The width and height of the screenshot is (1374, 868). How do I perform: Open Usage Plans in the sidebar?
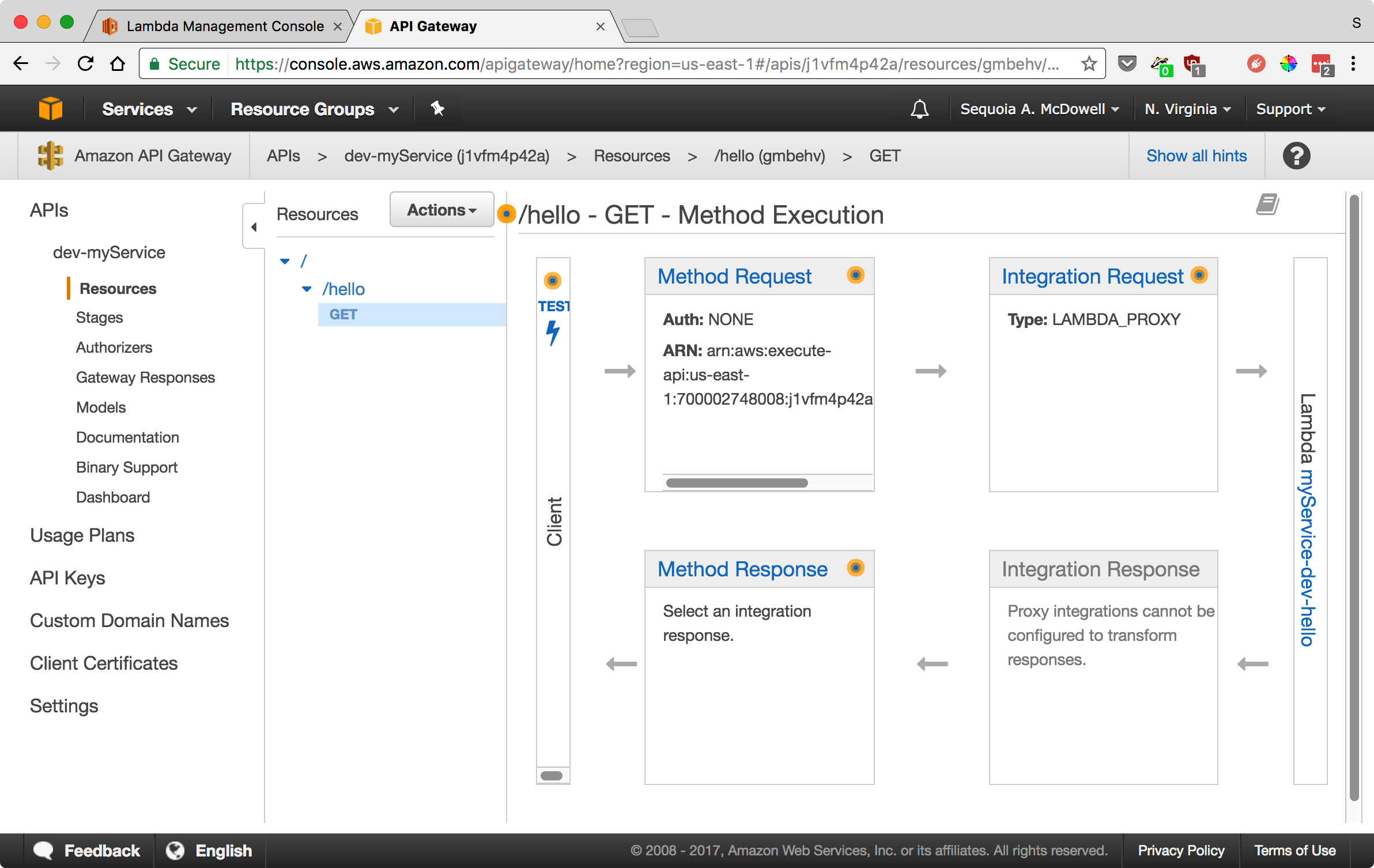(x=82, y=535)
